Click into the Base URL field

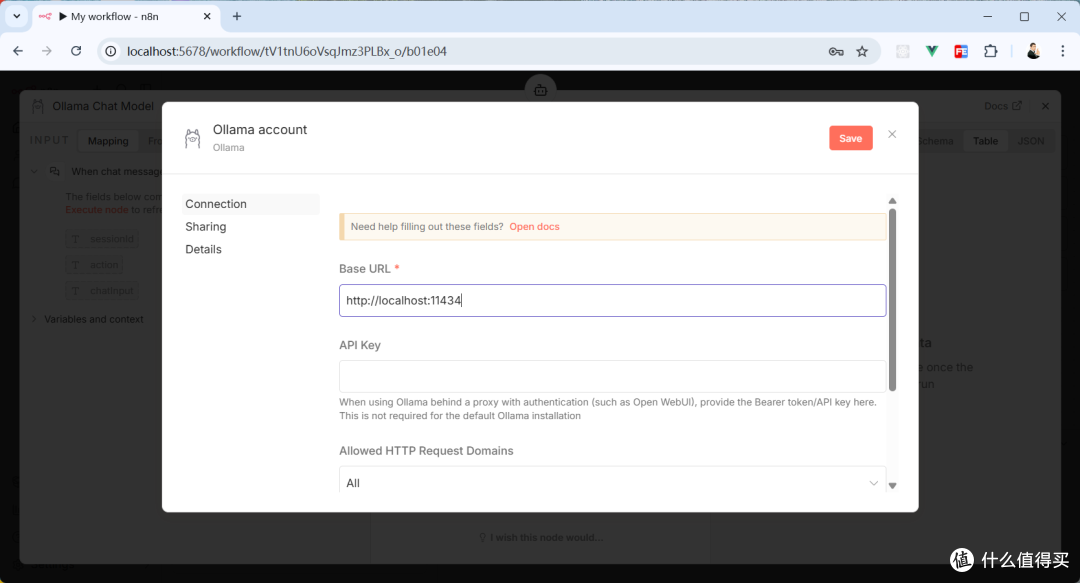(612, 300)
